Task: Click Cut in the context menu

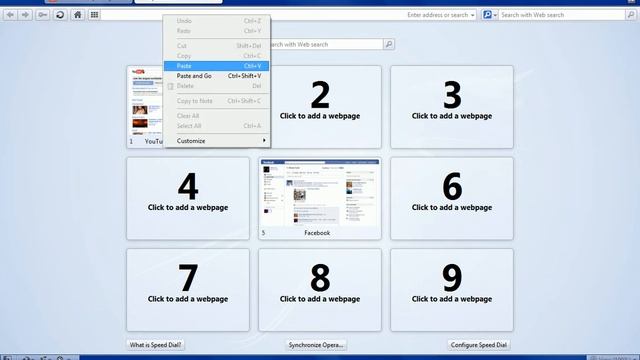Action: pyautogui.click(x=217, y=46)
